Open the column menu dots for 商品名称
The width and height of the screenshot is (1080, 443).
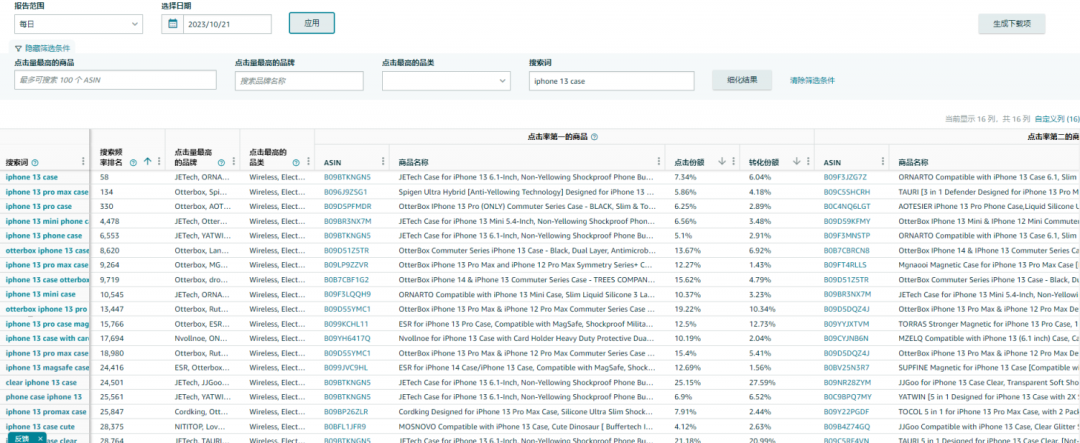[x=657, y=161]
